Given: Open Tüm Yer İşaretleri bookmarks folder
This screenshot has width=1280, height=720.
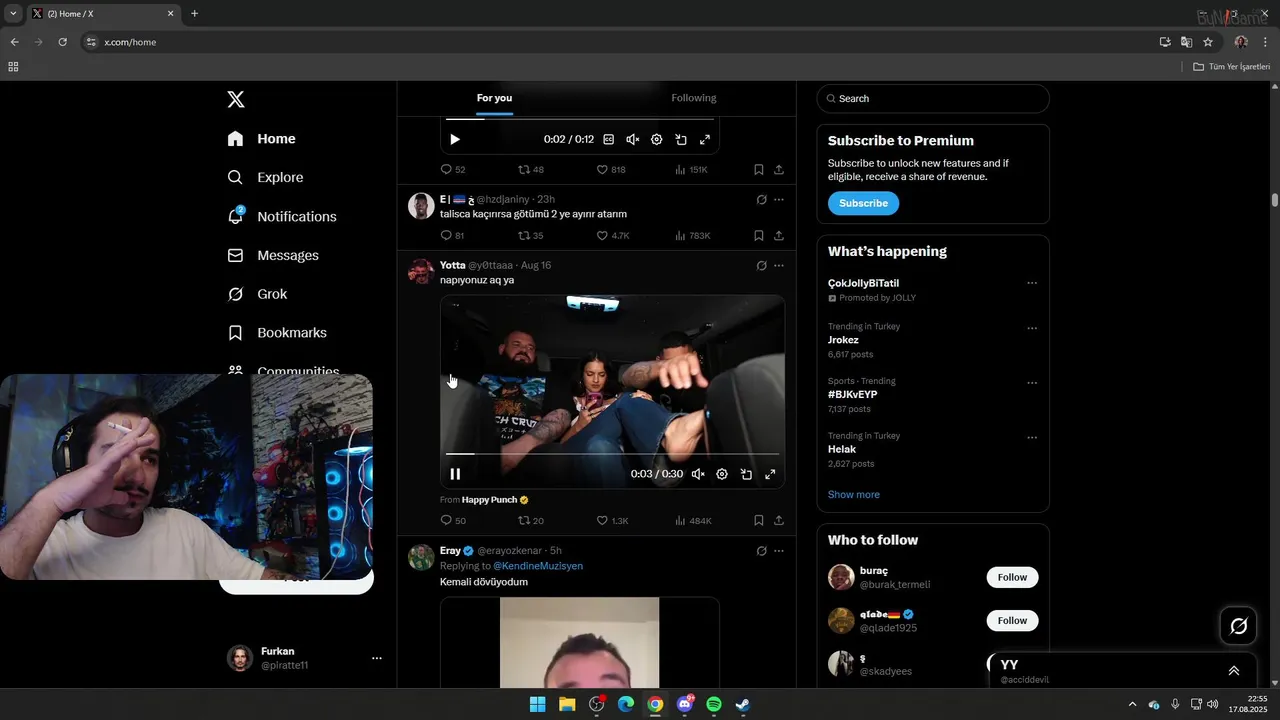Looking at the screenshot, I should [x=1231, y=67].
